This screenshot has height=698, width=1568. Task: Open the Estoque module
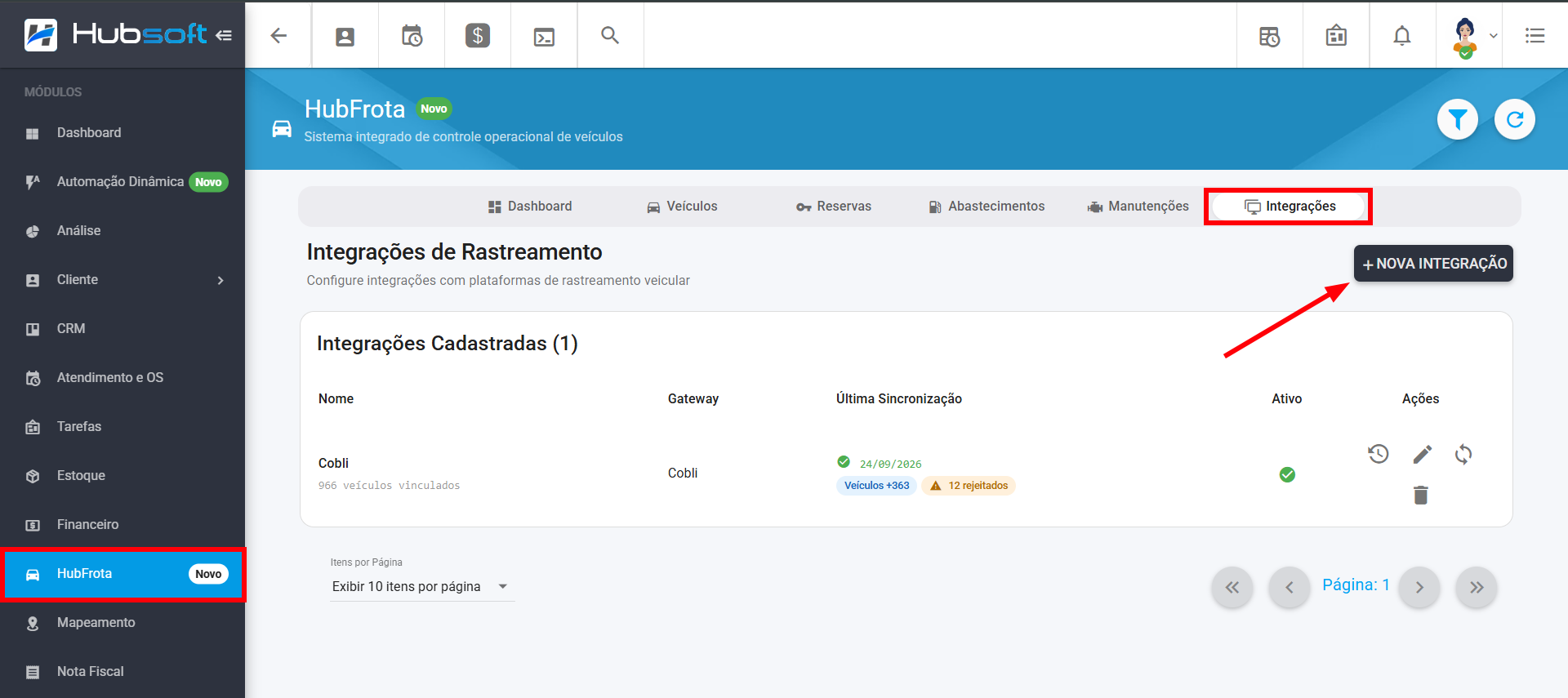122,476
